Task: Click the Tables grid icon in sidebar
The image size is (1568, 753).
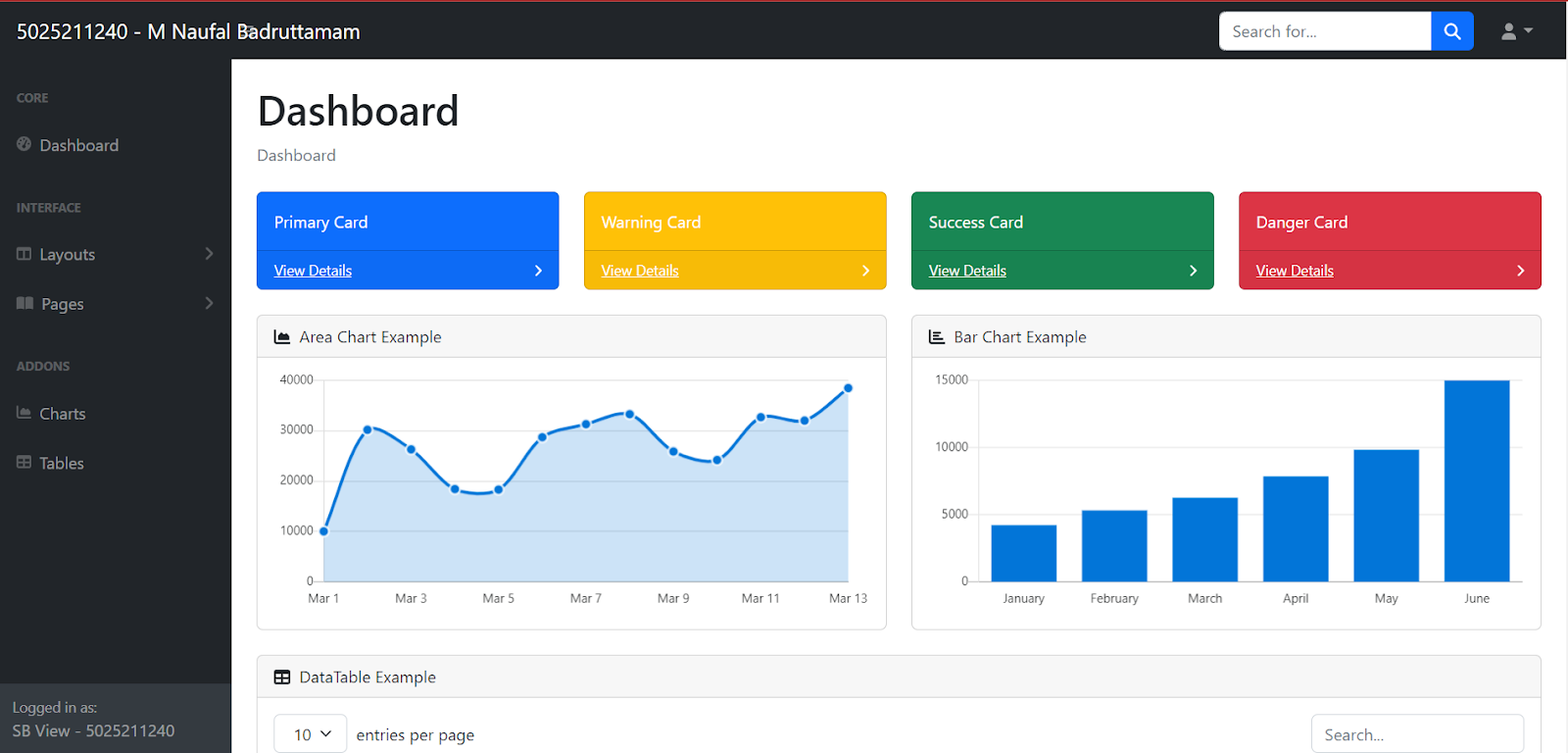Action: [24, 462]
